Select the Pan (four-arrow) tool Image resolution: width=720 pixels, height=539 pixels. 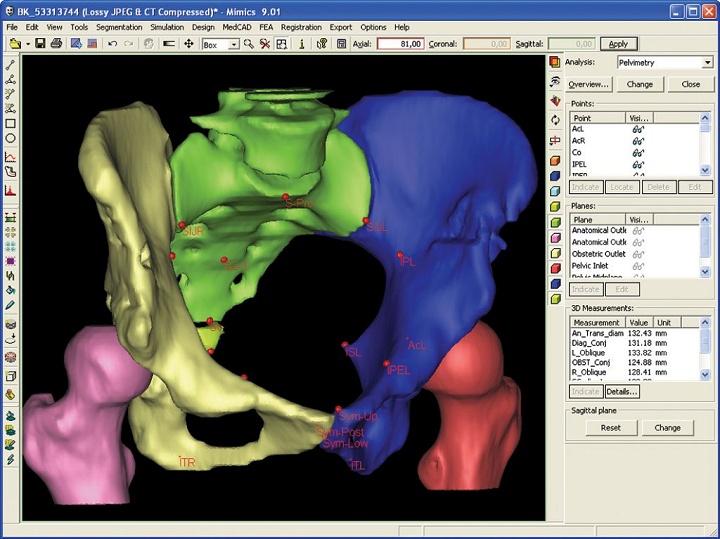pos(188,44)
